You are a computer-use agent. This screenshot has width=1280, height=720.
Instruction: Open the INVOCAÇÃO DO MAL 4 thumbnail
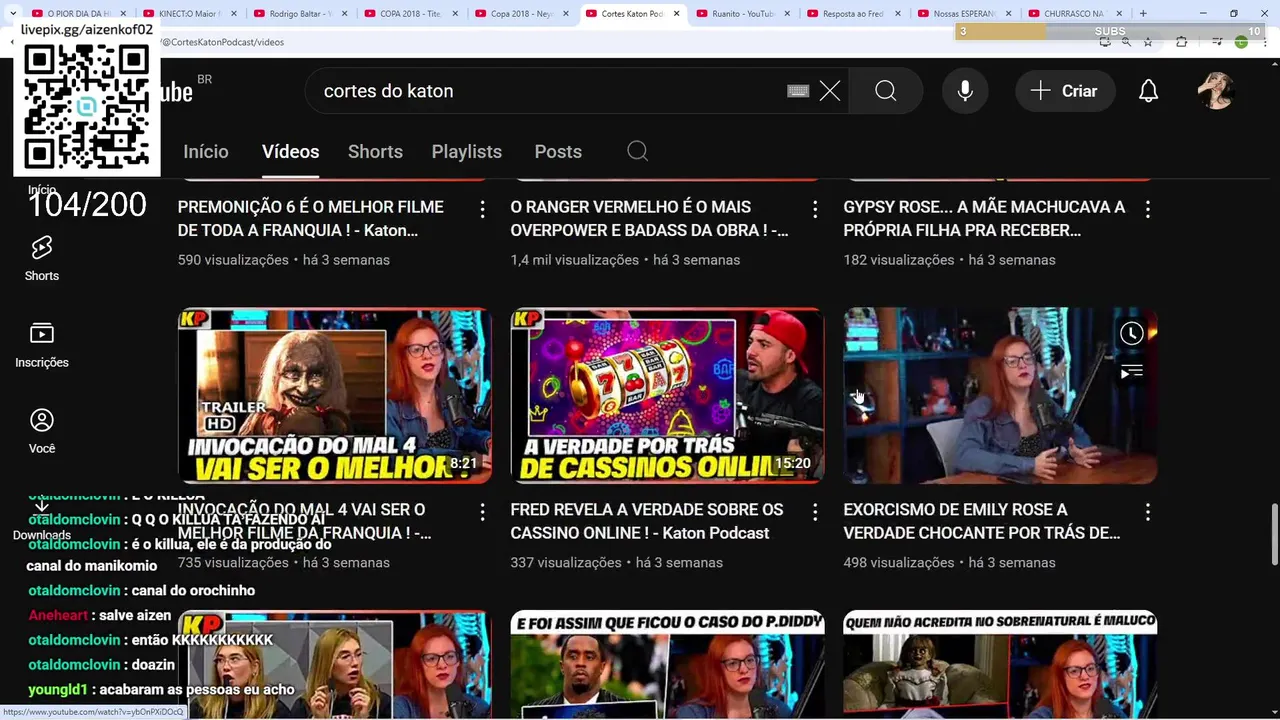[335, 396]
